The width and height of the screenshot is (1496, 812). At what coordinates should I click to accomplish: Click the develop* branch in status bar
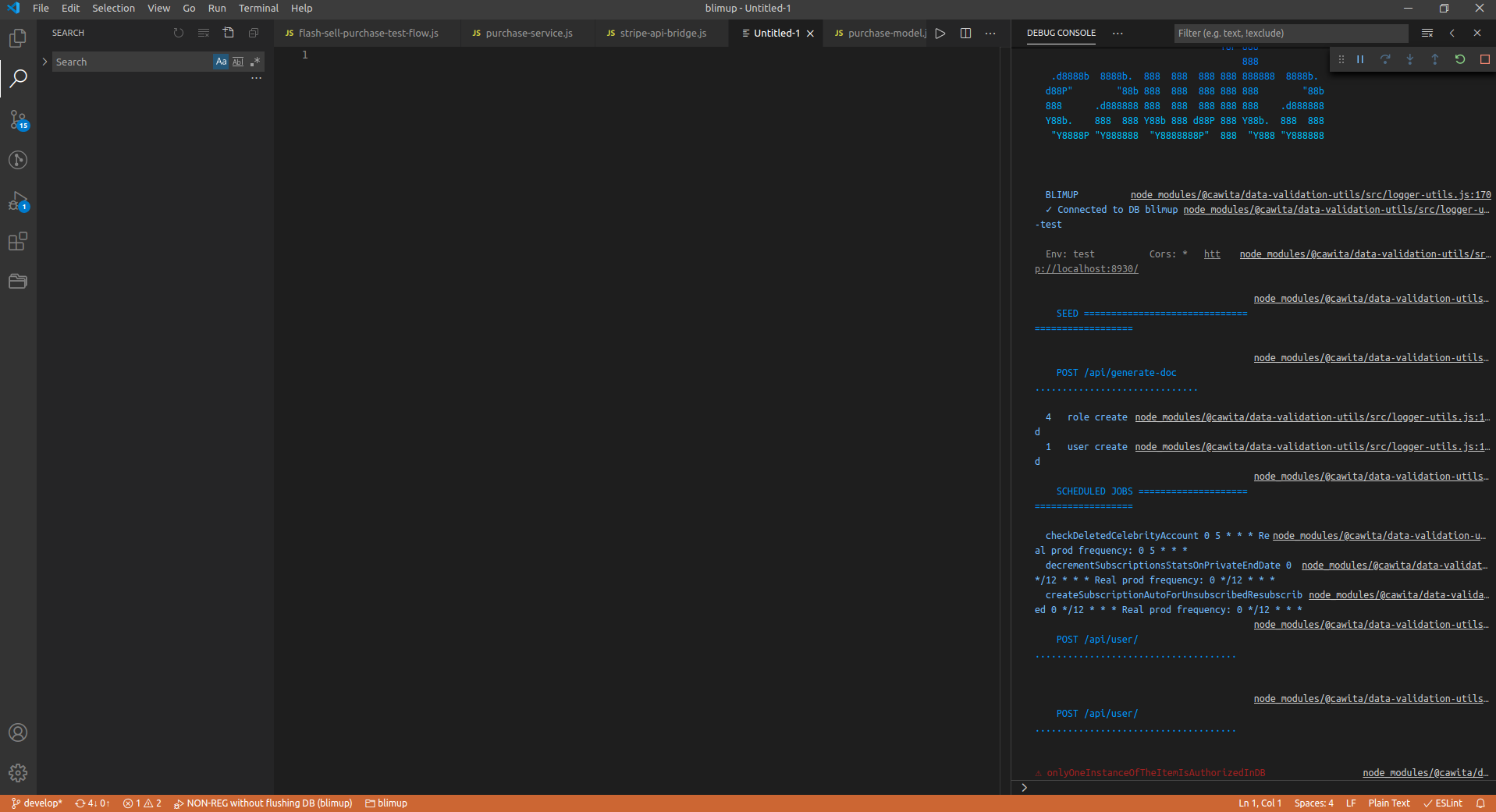(36, 803)
